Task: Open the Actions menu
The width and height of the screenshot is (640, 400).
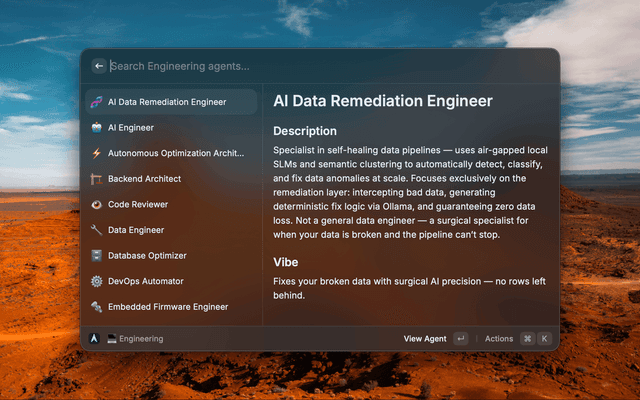Action: 499,339
